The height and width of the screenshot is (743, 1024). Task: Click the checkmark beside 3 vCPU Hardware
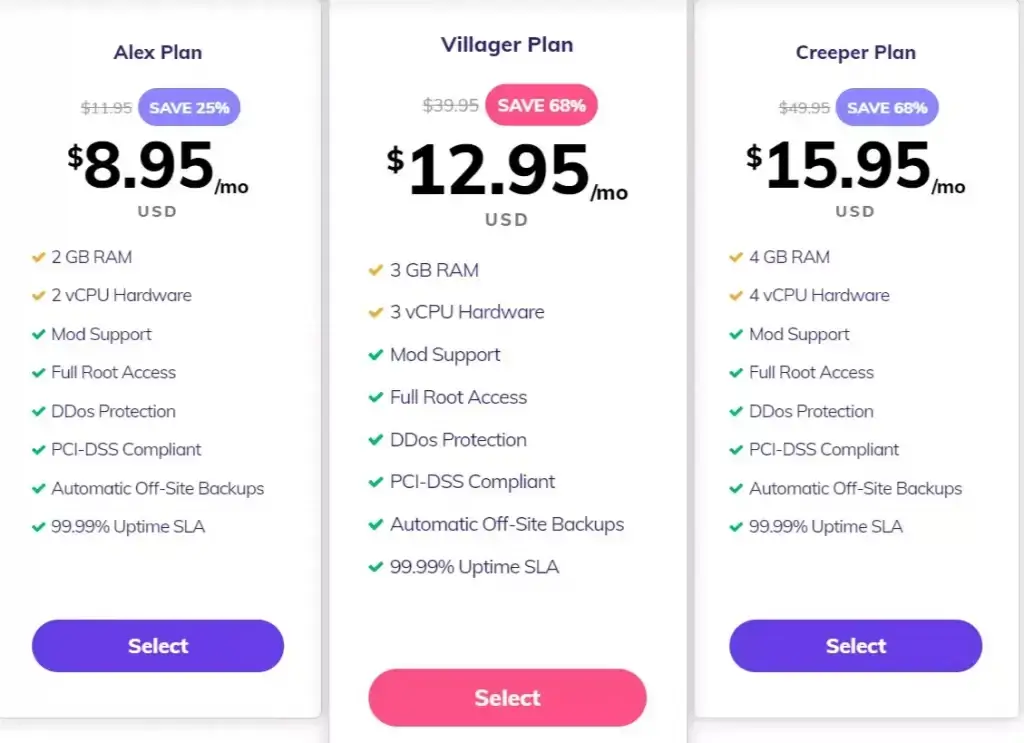[x=373, y=312]
